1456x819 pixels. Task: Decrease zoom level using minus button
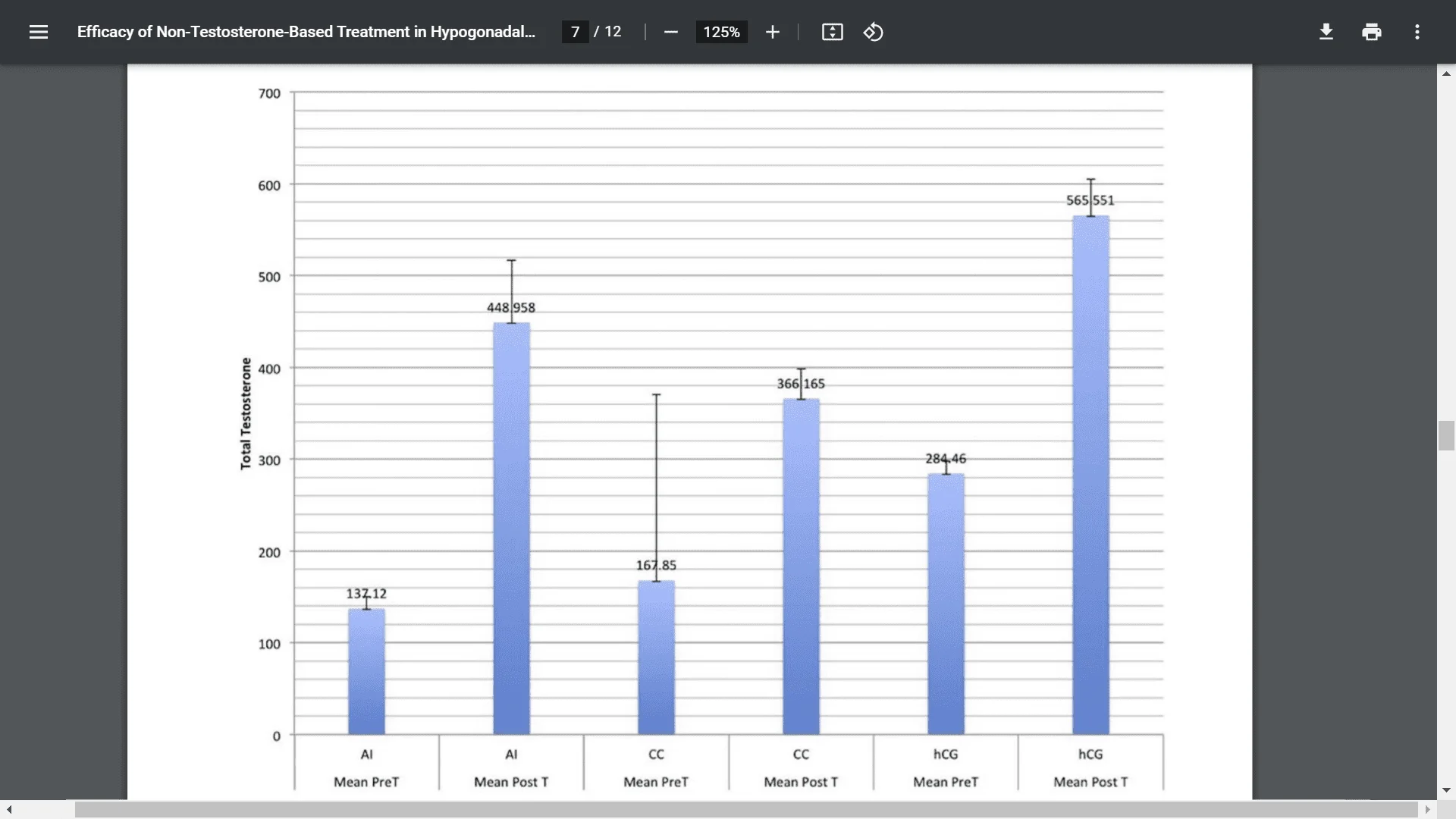(x=670, y=32)
